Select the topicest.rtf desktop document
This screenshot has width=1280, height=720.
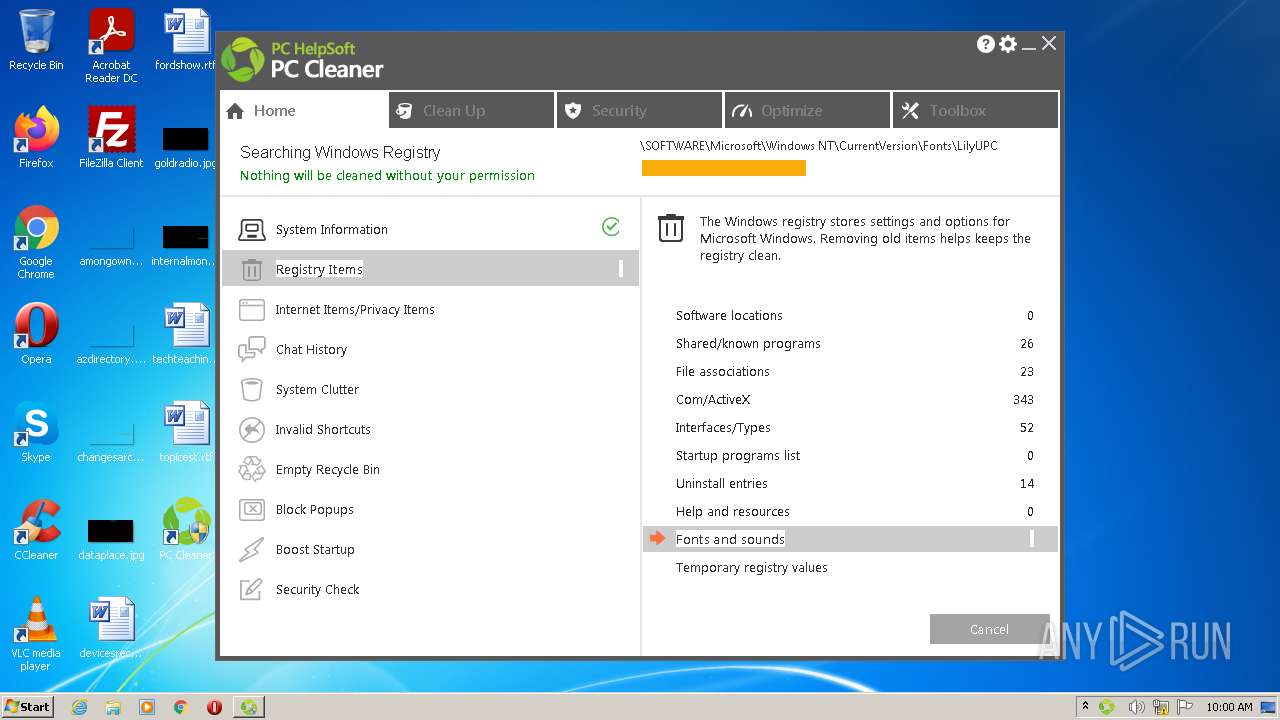[186, 432]
